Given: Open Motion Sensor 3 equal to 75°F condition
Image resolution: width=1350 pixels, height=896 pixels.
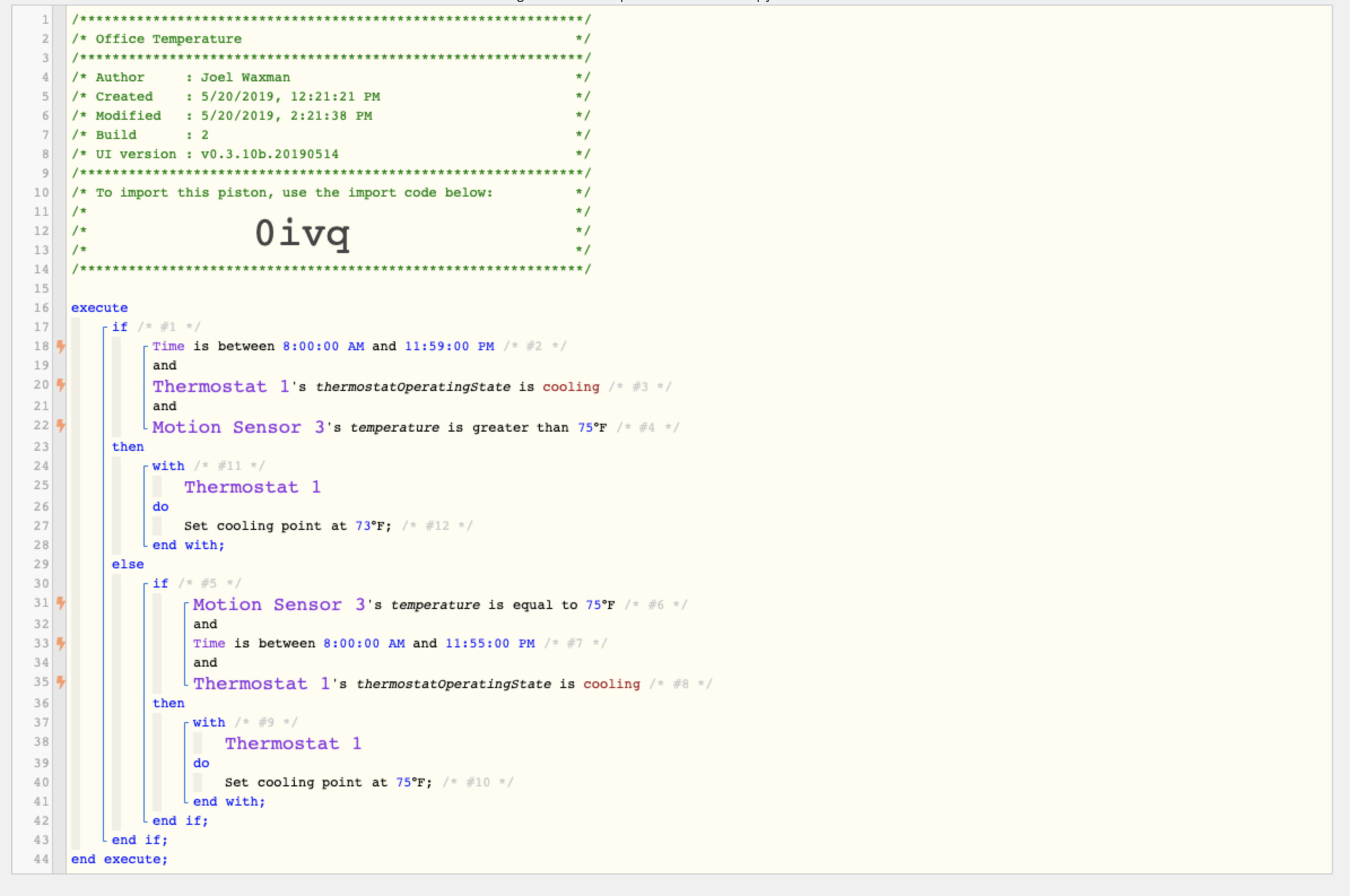Looking at the screenshot, I should (x=404, y=605).
